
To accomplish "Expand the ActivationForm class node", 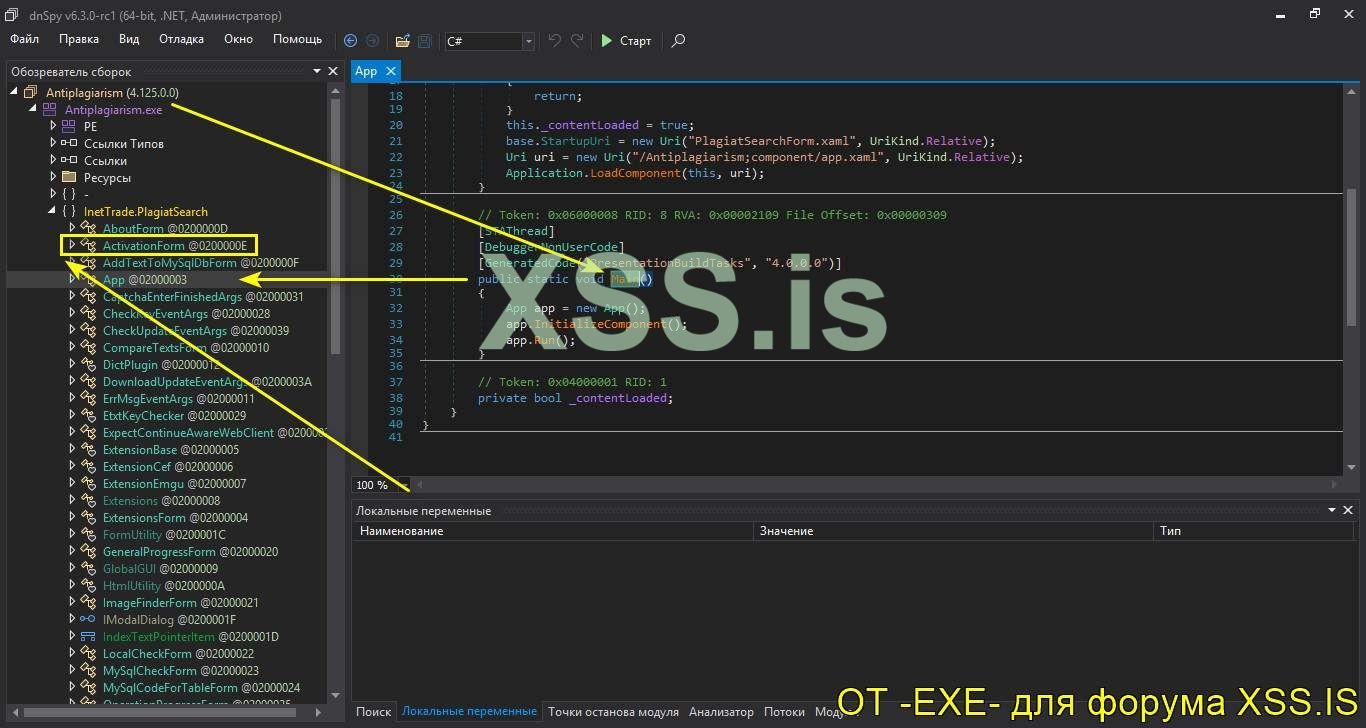I will 72,246.
